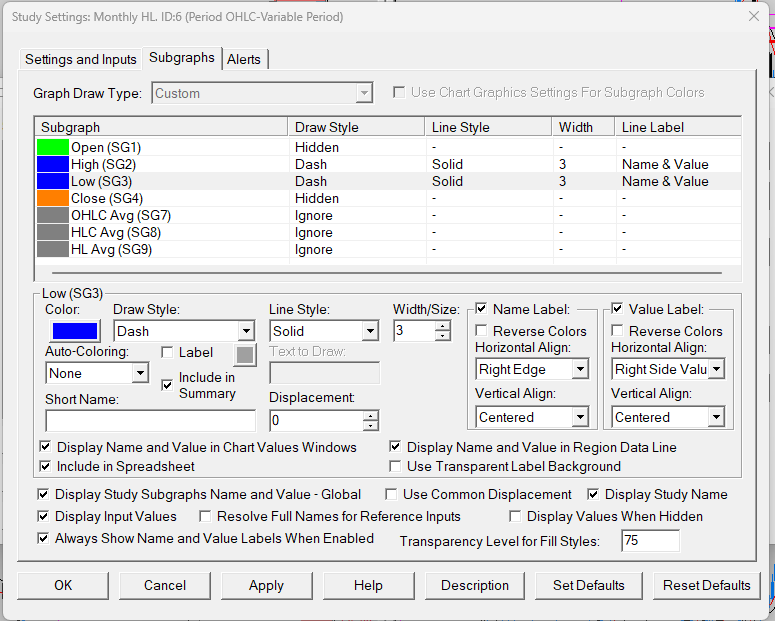The height and width of the screenshot is (621, 775).
Task: Click the Transparency Level input field
Action: [649, 541]
